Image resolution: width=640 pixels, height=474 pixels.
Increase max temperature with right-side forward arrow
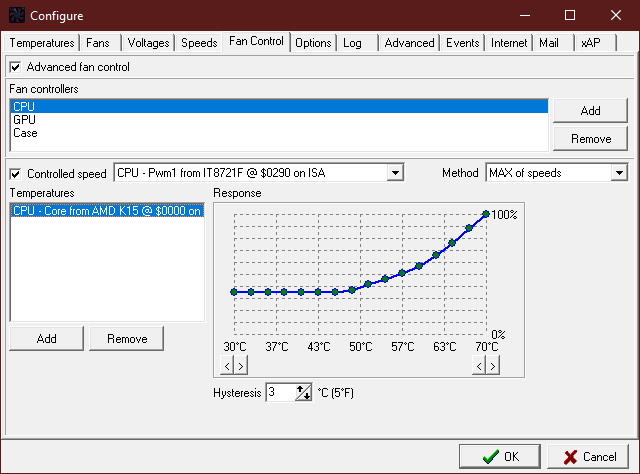click(x=493, y=366)
